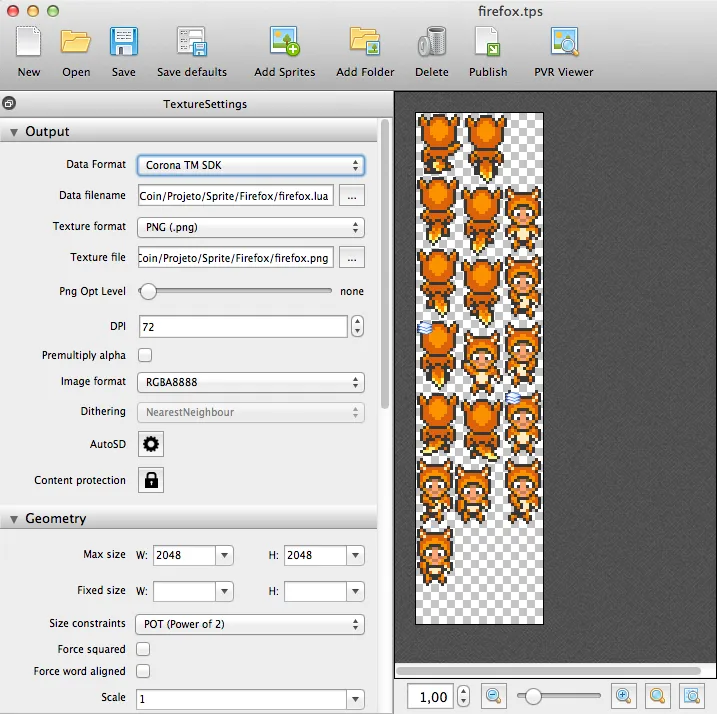This screenshot has width=717, height=714.
Task: Open Max size height dropdown arrow
Action: (355, 555)
